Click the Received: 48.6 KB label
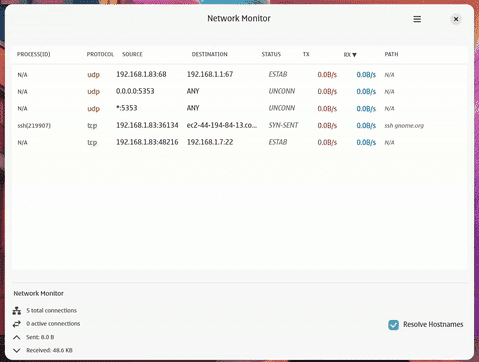 click(x=49, y=350)
